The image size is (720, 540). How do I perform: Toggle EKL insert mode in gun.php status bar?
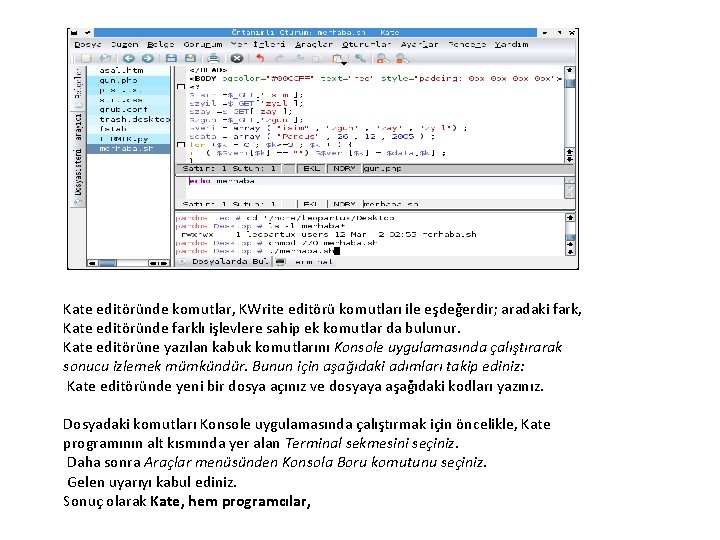(311, 169)
